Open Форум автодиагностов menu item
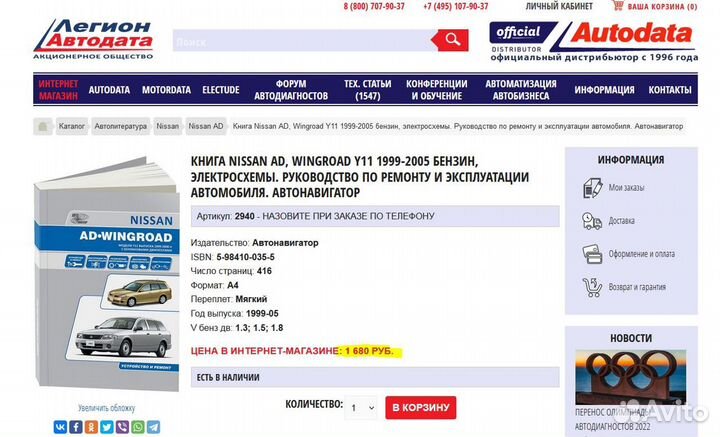This screenshot has height=437, width=720. (x=291, y=90)
